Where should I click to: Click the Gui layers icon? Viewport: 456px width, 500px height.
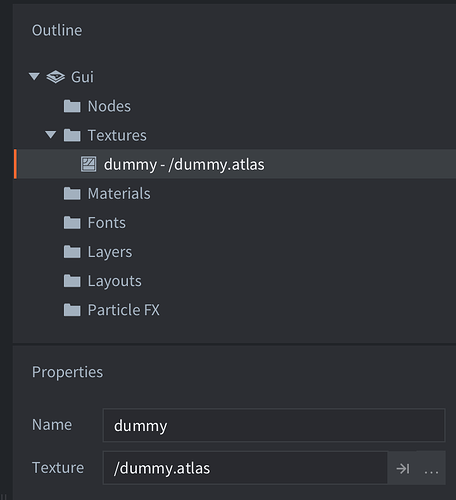tap(56, 77)
